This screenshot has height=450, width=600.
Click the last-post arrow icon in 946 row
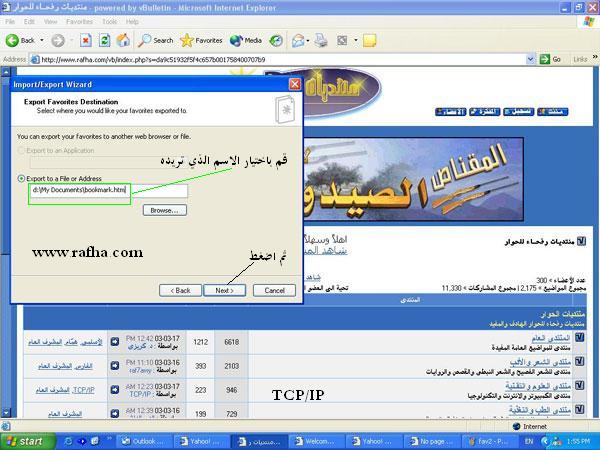coord(114,390)
